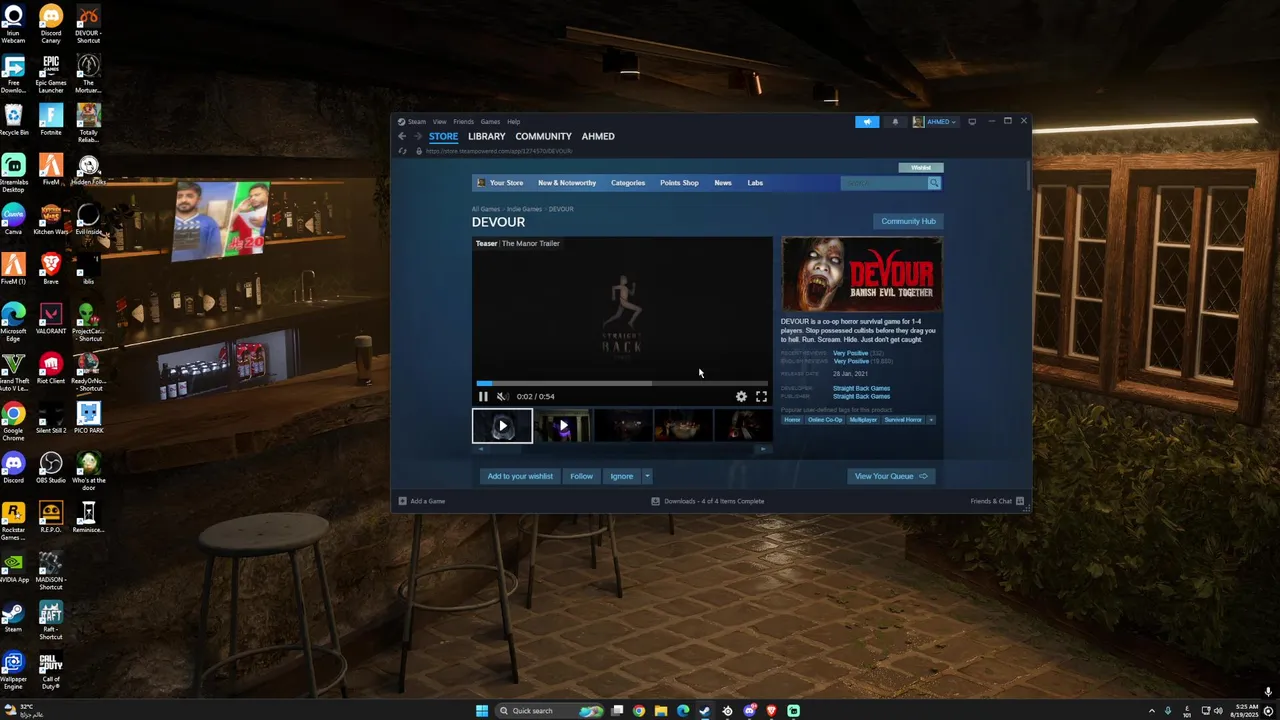Open the Points Shop link
This screenshot has width=1280, height=720.
(x=679, y=183)
